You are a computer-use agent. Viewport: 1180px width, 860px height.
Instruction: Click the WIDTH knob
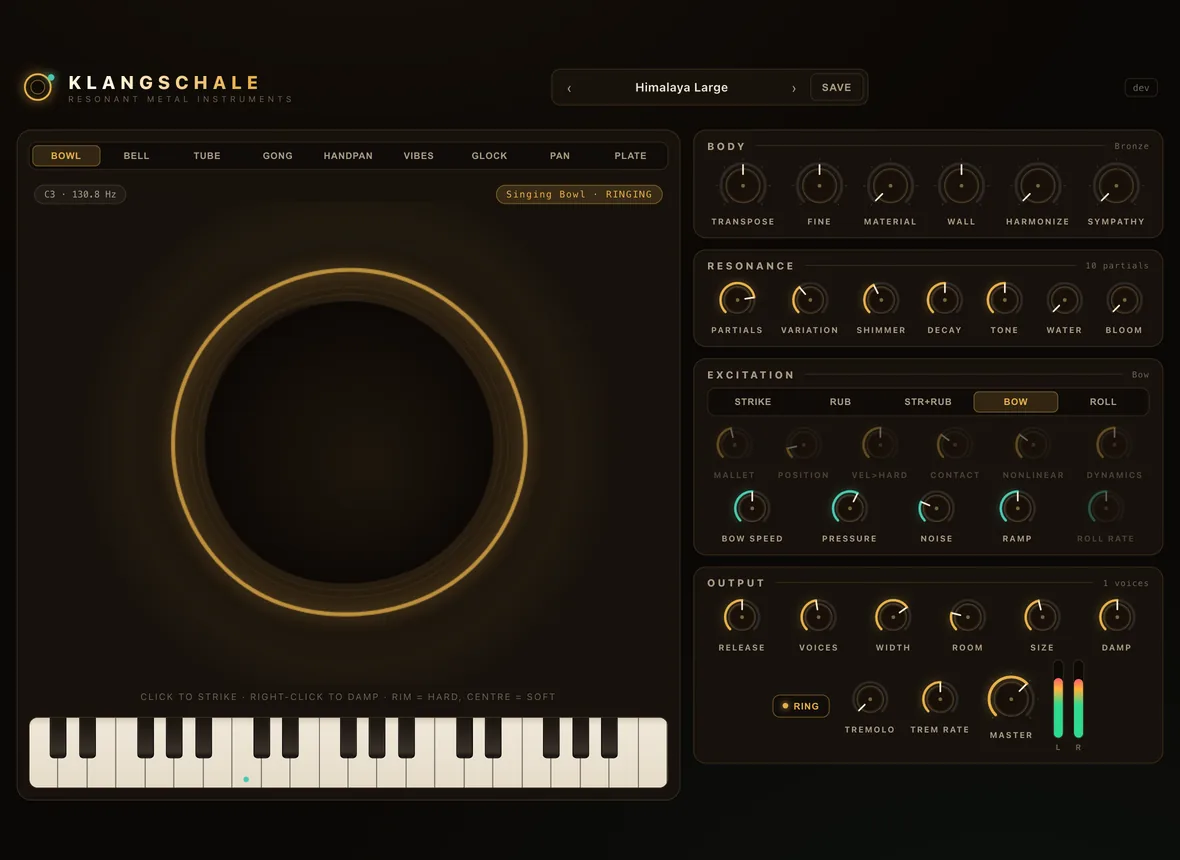(893, 617)
